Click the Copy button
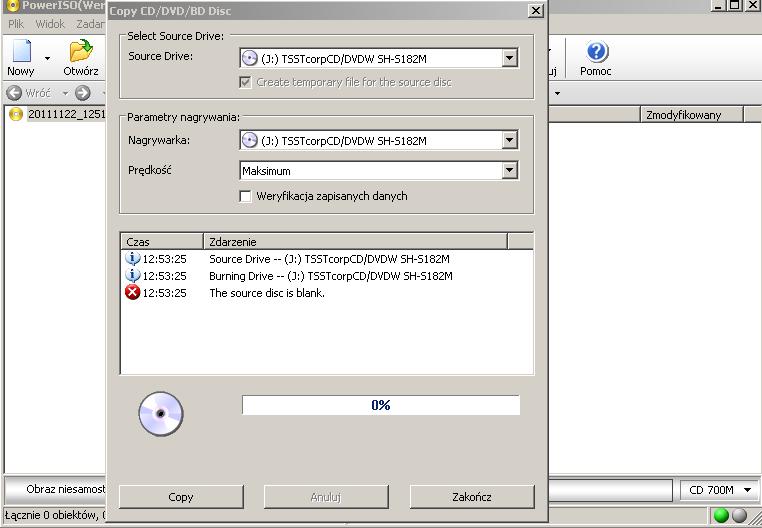Image resolution: width=762 pixels, height=528 pixels. [x=181, y=497]
